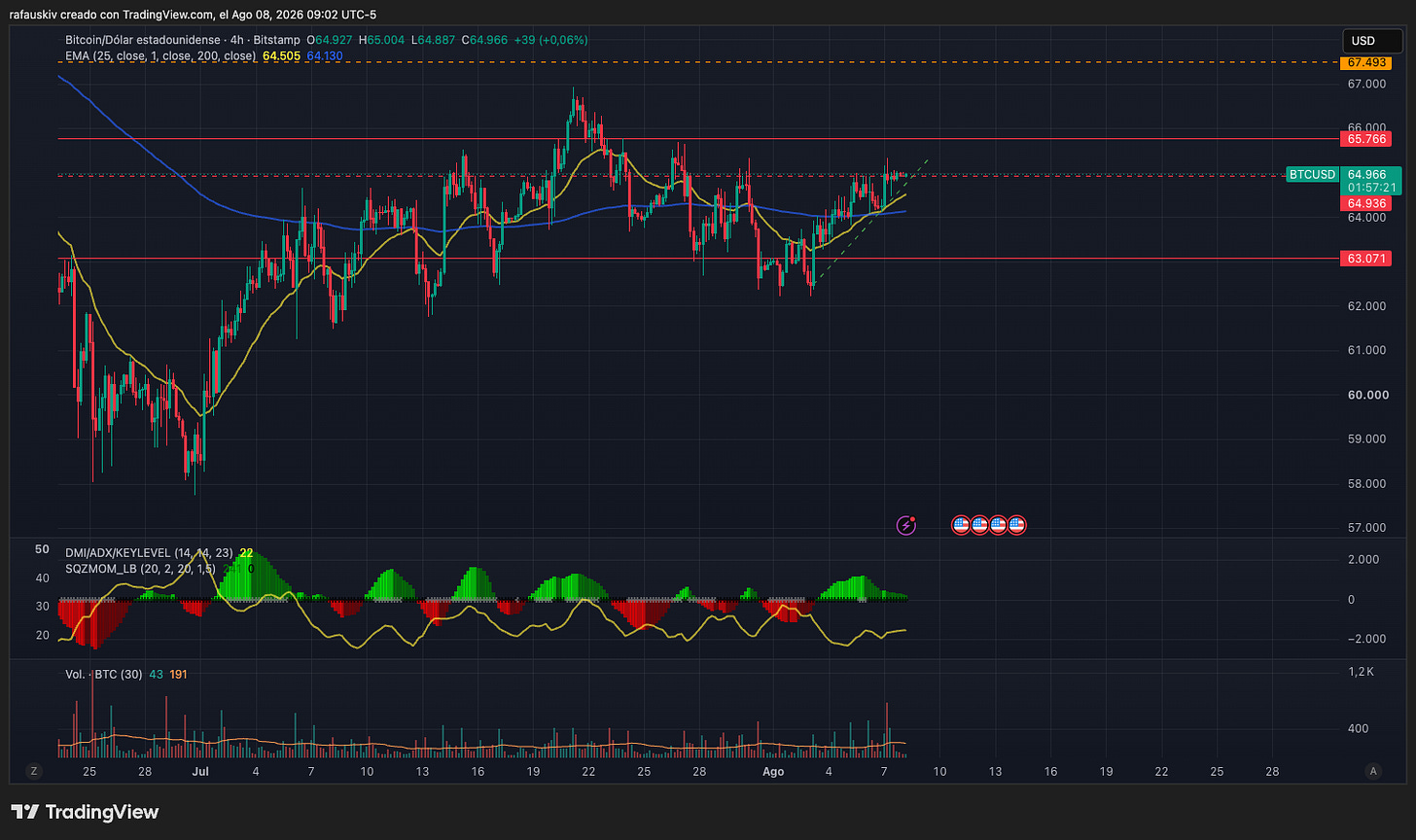Viewport: 1416px width, 840px height.
Task: Click the 64.000 price axis label
Action: (1366, 218)
